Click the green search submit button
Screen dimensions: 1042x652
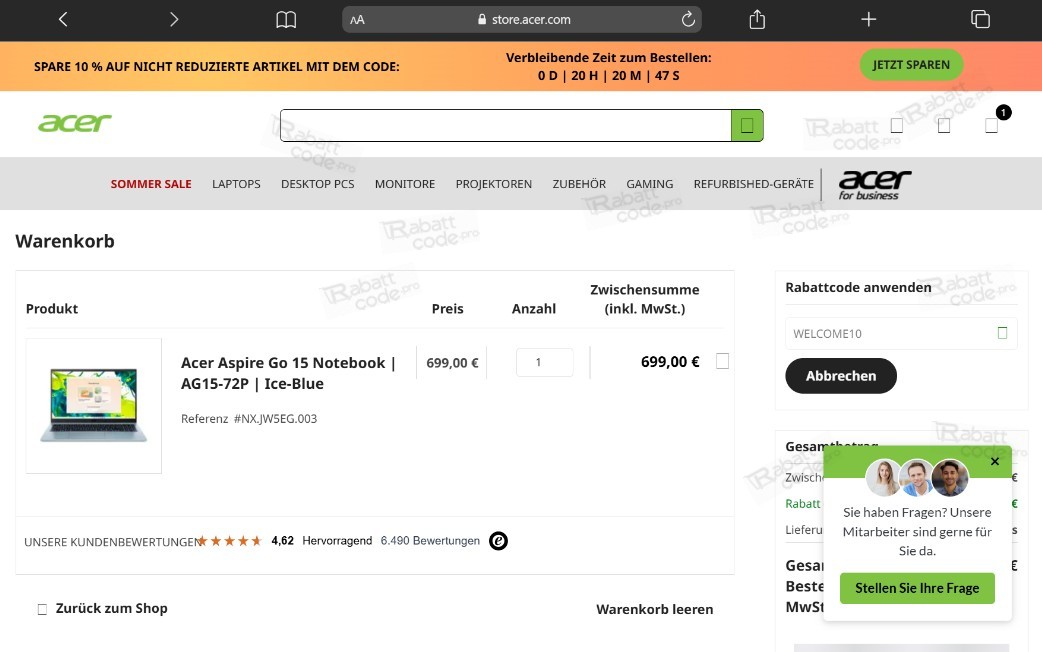[747, 125]
